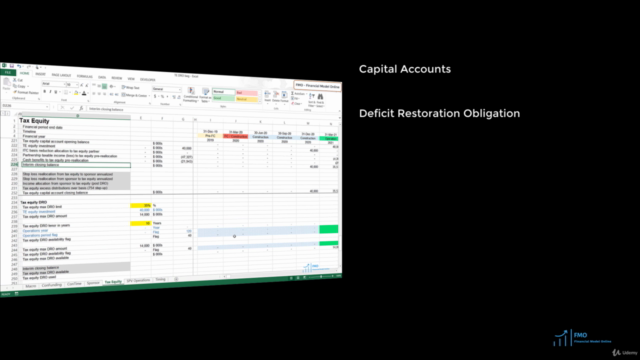Adjust the zoom slider in the status bar

coord(322,277)
